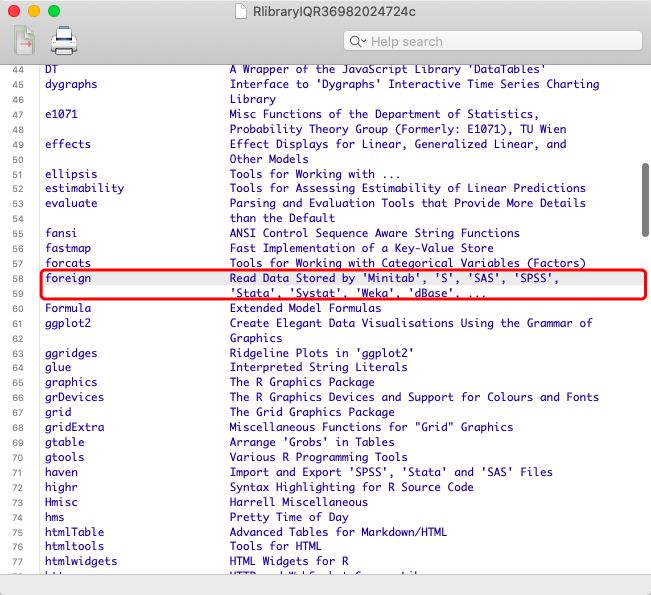Viewport: 651px width, 595px height.
Task: Select the 'htmlwidgets' package name
Action: click(x=81, y=561)
